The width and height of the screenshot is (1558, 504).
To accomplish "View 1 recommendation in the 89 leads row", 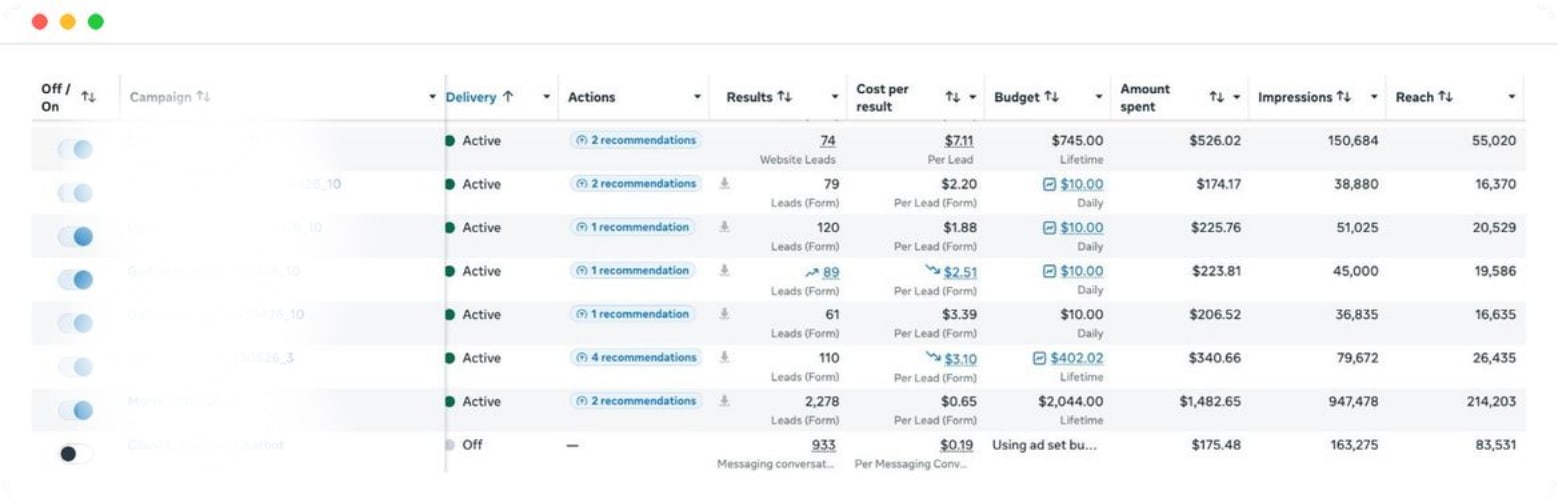I will click(633, 271).
